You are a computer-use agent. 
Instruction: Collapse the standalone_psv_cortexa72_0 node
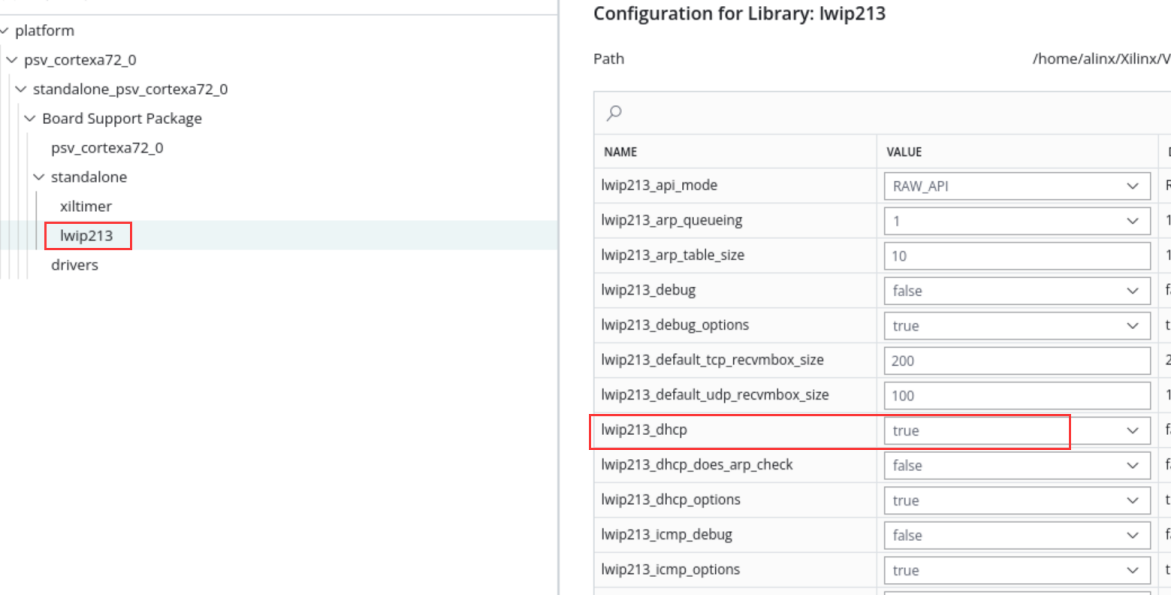[x=20, y=90]
